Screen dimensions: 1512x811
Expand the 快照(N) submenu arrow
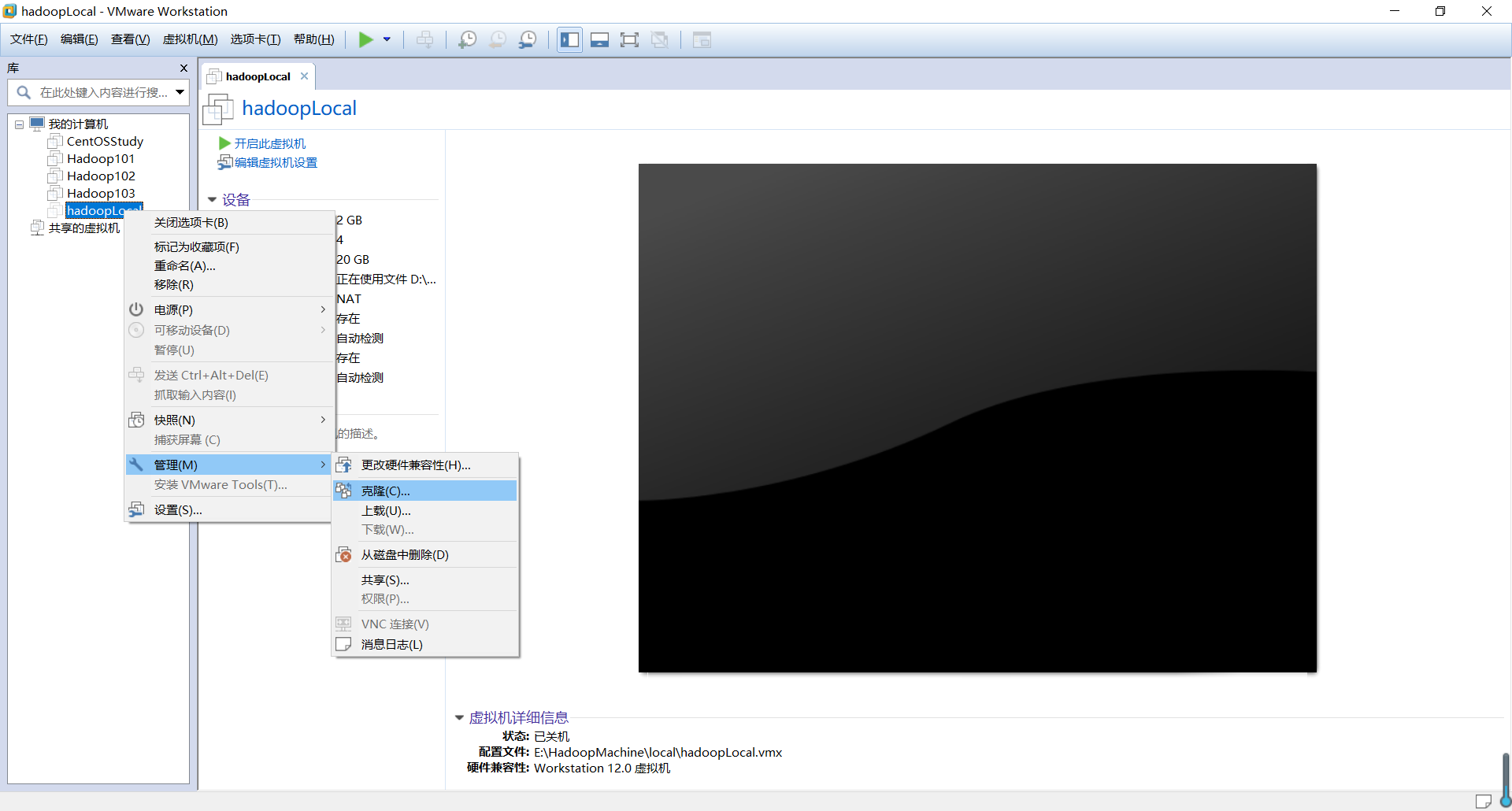323,420
